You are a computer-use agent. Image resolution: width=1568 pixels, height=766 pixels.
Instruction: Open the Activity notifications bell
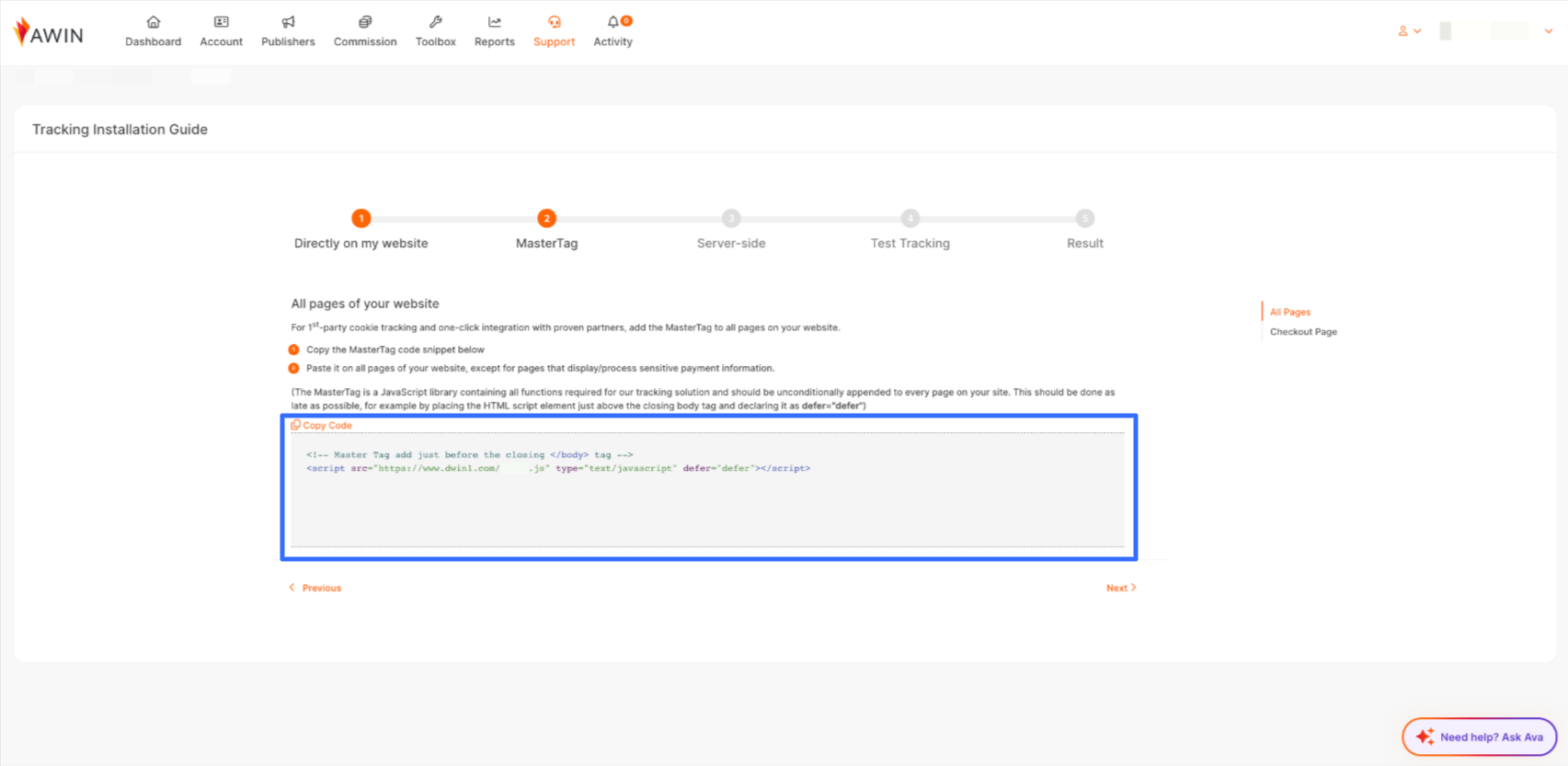coord(613,22)
